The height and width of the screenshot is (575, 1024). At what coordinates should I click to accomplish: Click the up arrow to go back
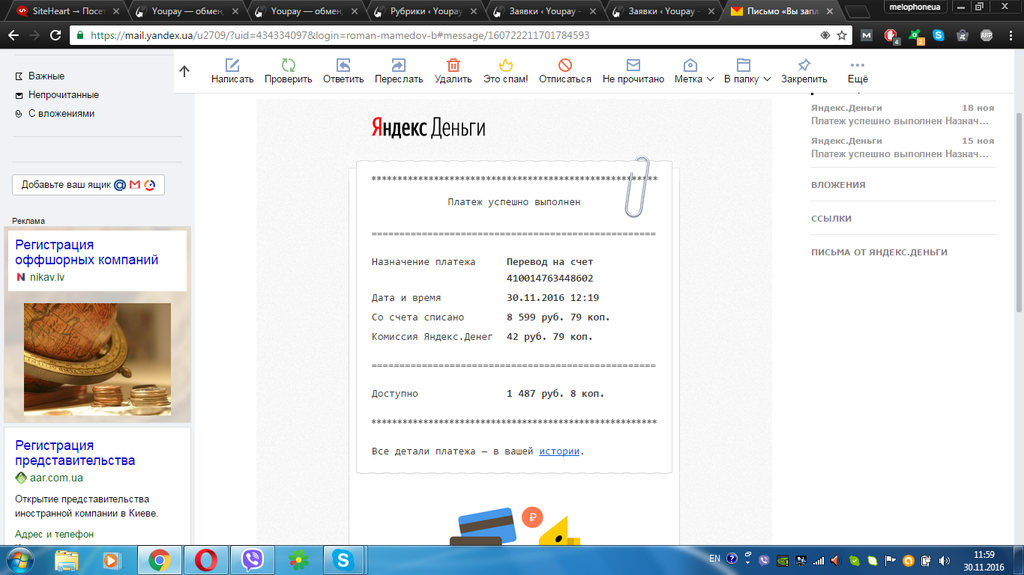(x=184, y=71)
